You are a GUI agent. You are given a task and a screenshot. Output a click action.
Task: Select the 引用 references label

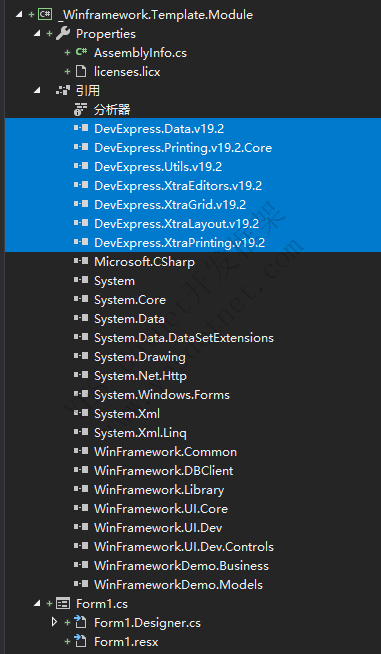pos(88,91)
